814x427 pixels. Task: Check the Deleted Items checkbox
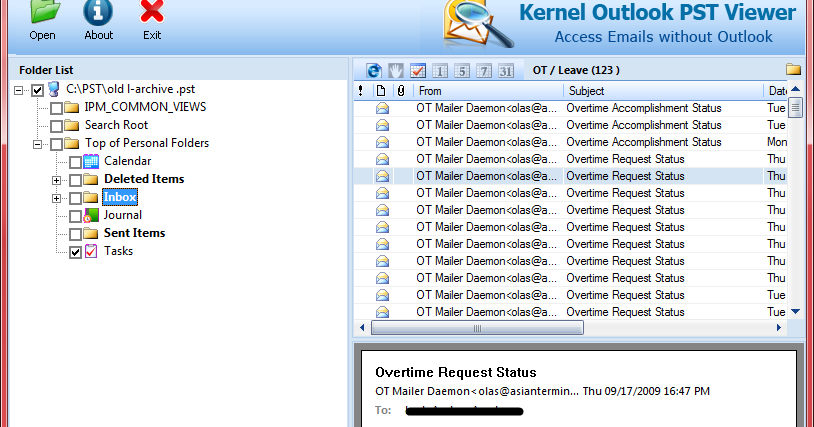pos(75,180)
